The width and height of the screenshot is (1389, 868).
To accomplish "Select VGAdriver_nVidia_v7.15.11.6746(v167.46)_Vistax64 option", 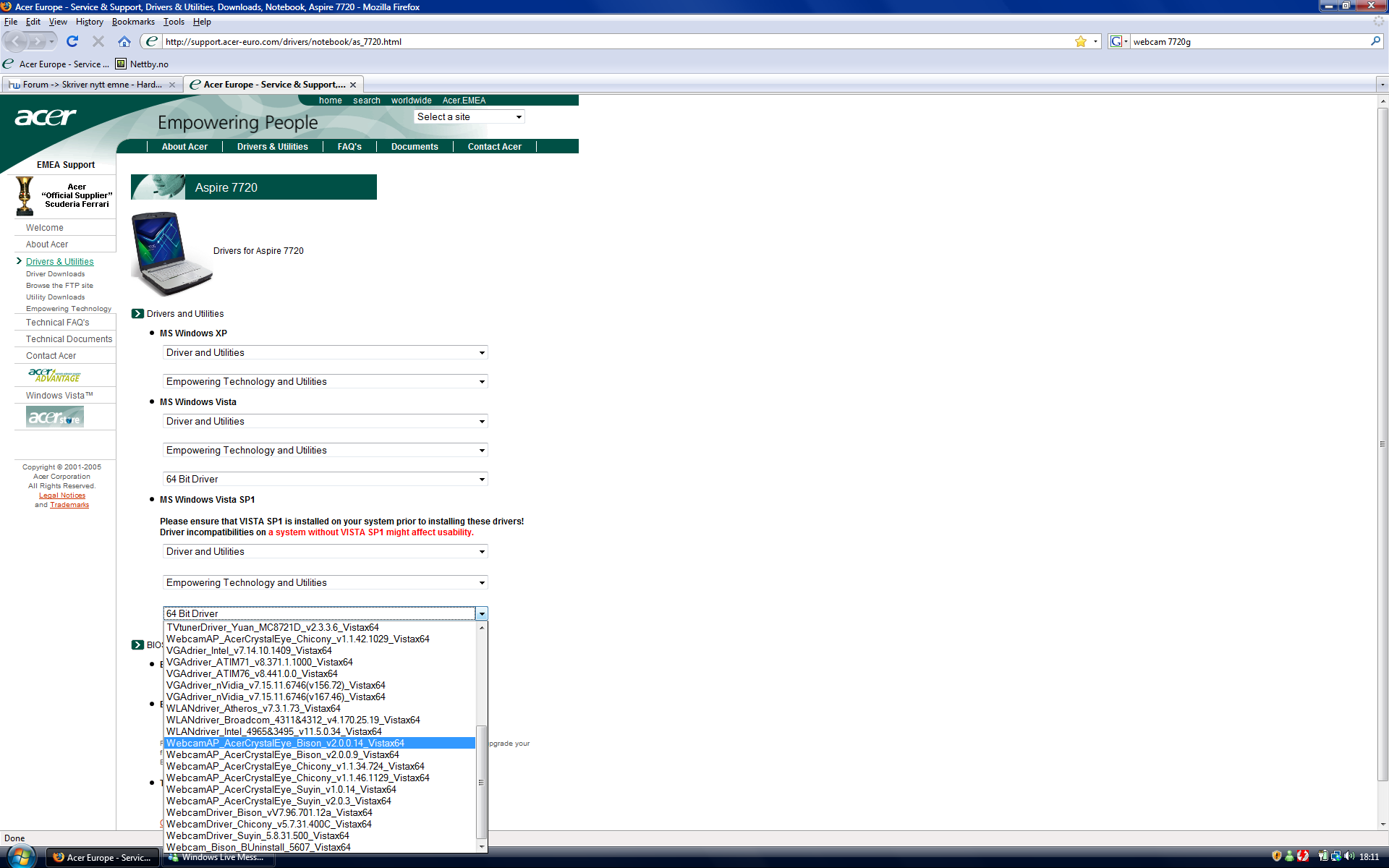I will [320, 697].
